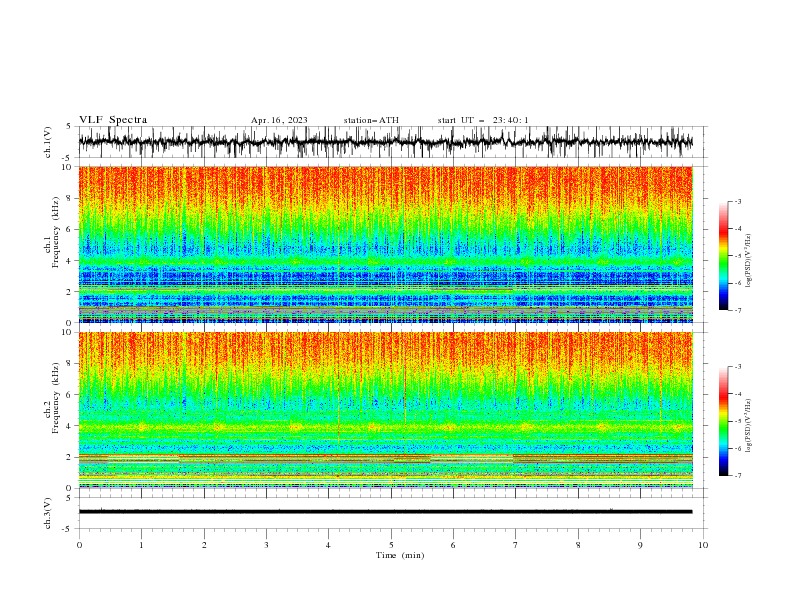Click the "VLF Spectra" plot title

click(113, 120)
